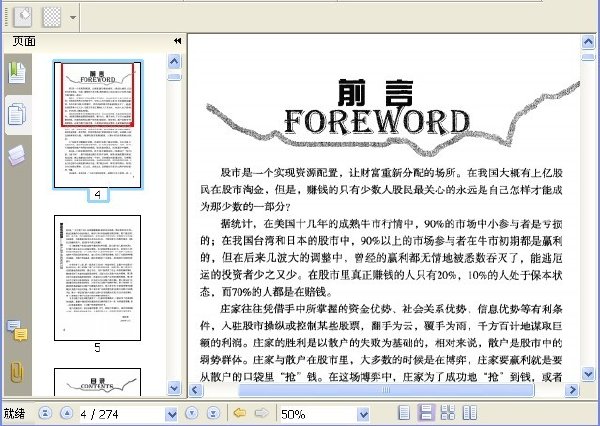The image size is (600, 426).
Task: Click the checkered transparency toolbar icon
Action: click(x=52, y=17)
